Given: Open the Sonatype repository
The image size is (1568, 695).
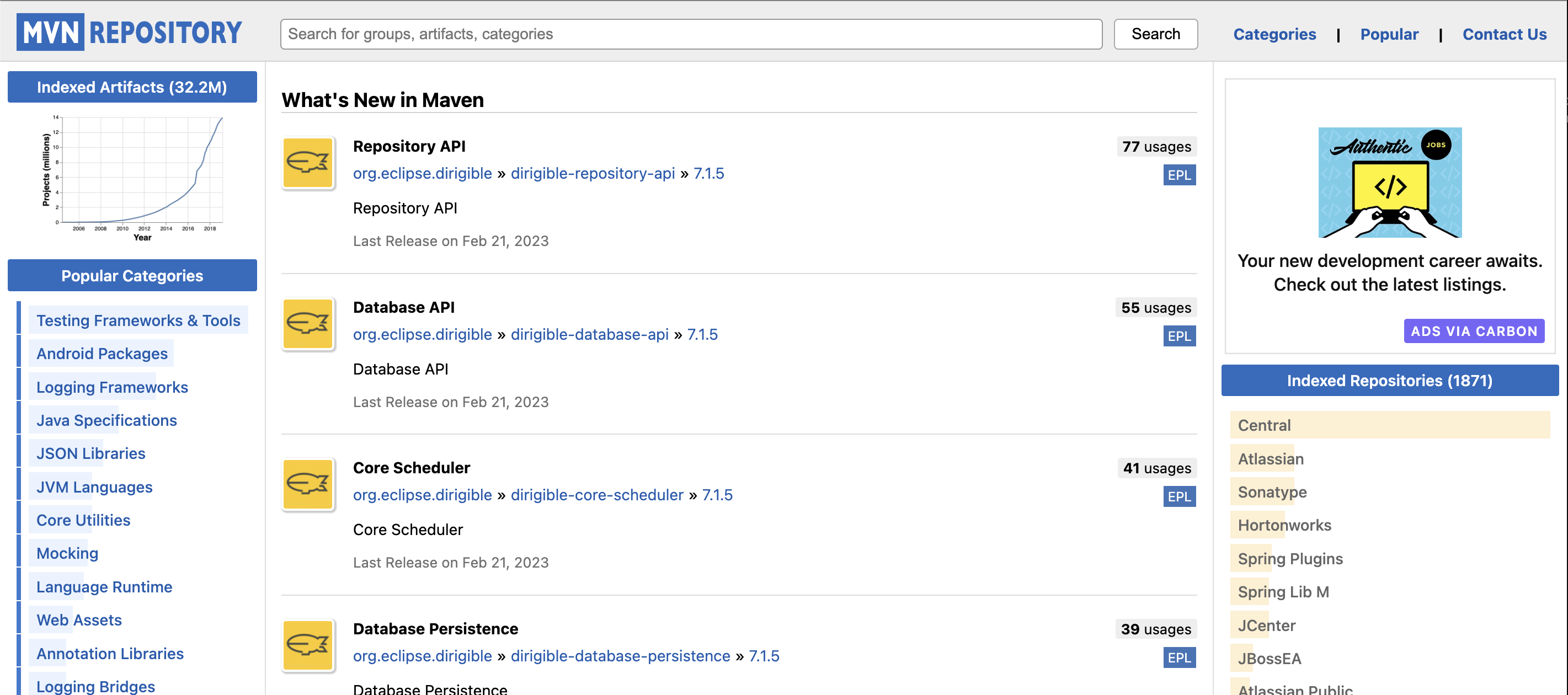Looking at the screenshot, I should [1272, 491].
